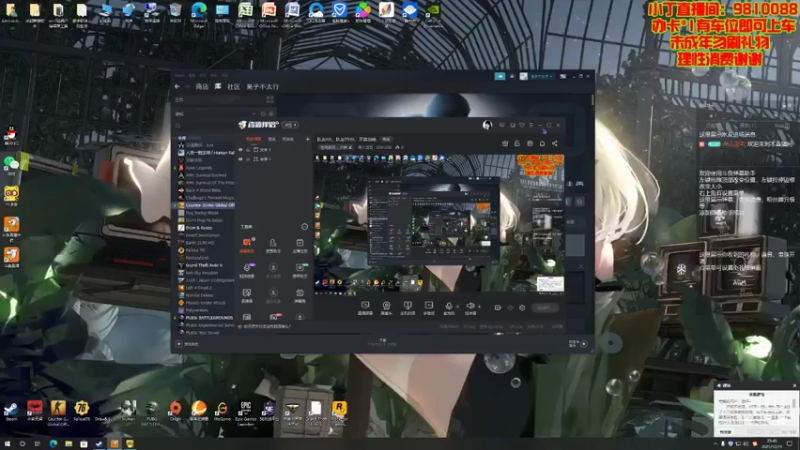This screenshot has height=450, width=800.
Task: Add new scene with plus button
Action: point(308,139)
